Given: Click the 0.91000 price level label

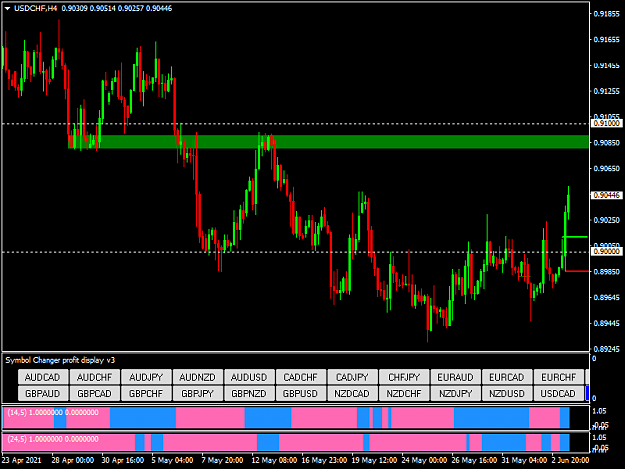Looking at the screenshot, I should point(606,124).
